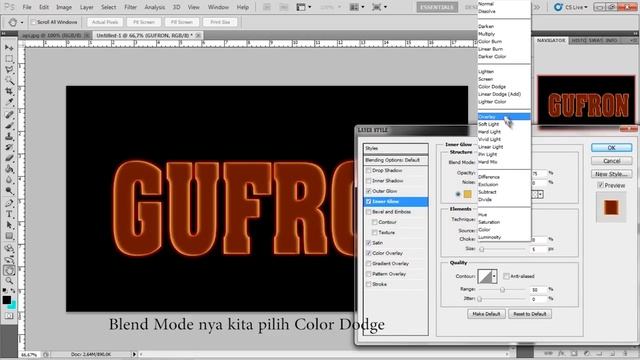Select the Eyedropper tool
640x360 pixels.
point(9,102)
